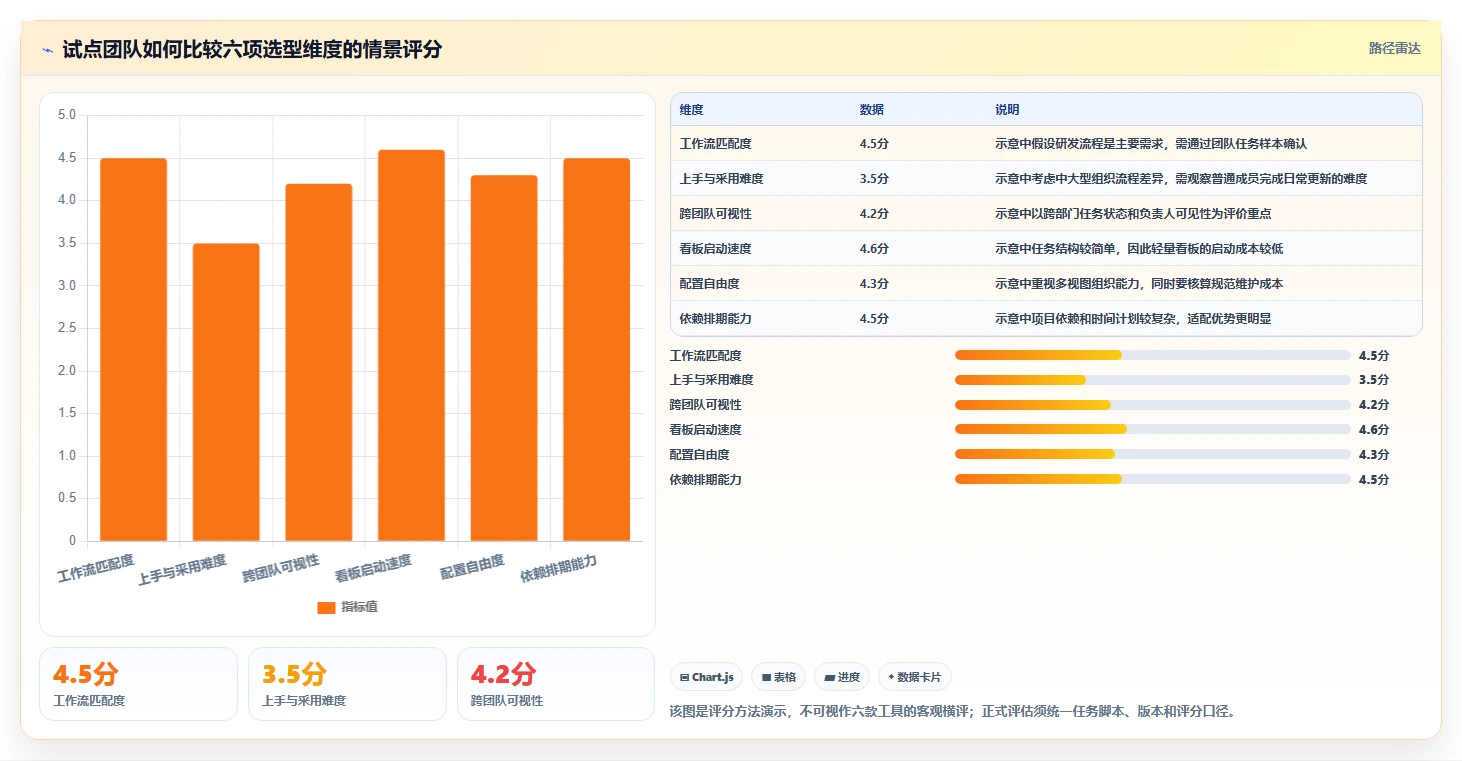
Task: Click the 工作流匹配度 bar in the chart
Action: [133, 350]
